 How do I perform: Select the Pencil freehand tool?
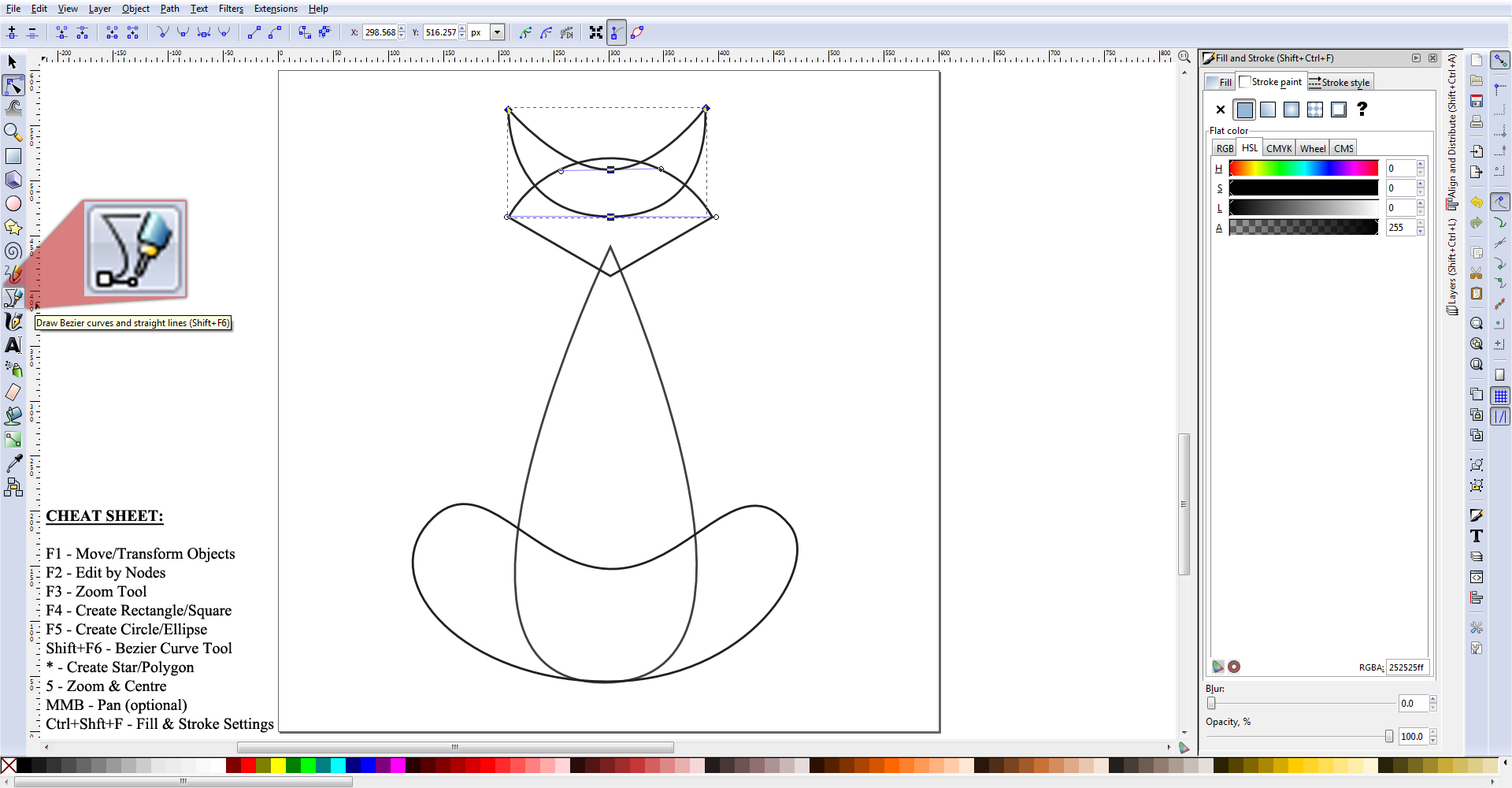pyautogui.click(x=13, y=274)
